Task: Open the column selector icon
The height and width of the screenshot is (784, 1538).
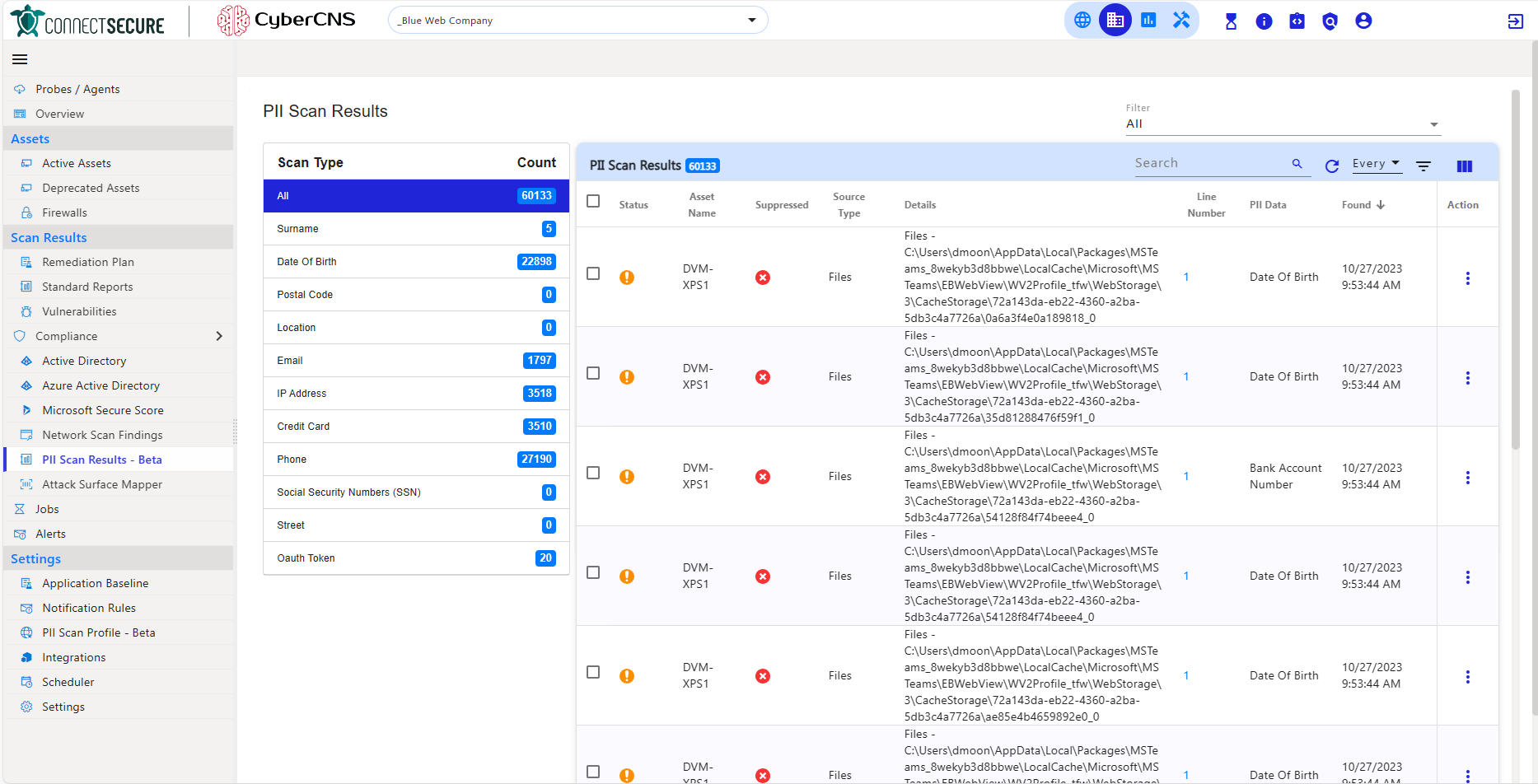Action: pyautogui.click(x=1465, y=166)
